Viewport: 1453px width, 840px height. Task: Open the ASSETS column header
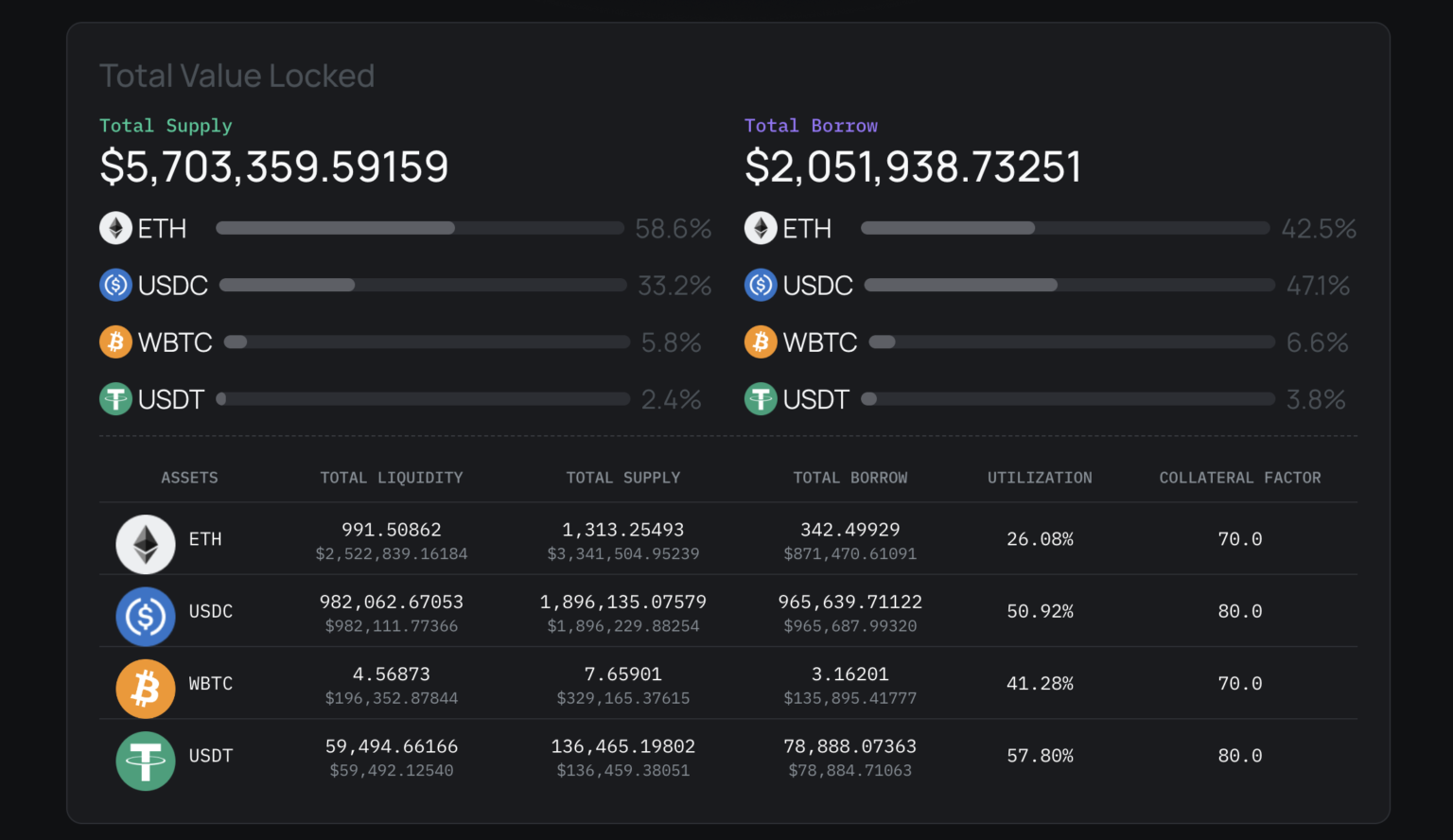tap(189, 478)
